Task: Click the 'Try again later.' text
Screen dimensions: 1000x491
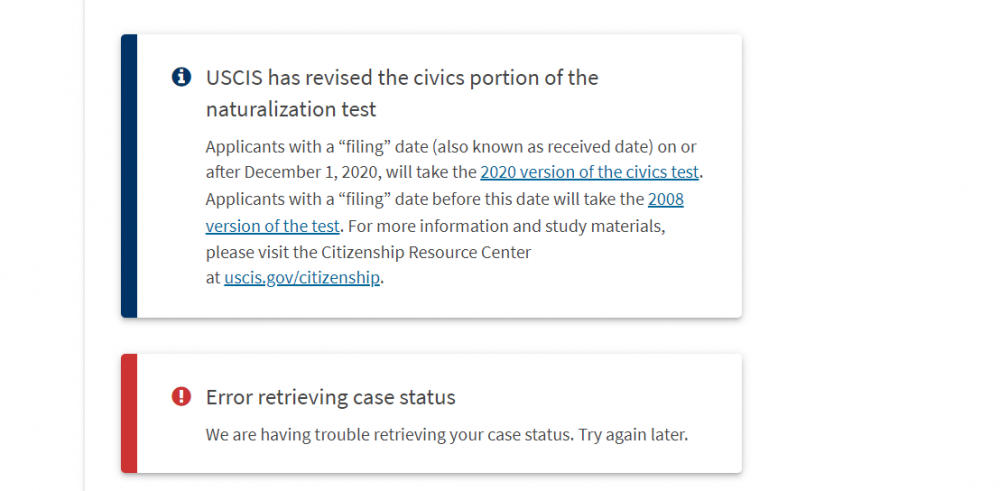Action: pos(634,436)
